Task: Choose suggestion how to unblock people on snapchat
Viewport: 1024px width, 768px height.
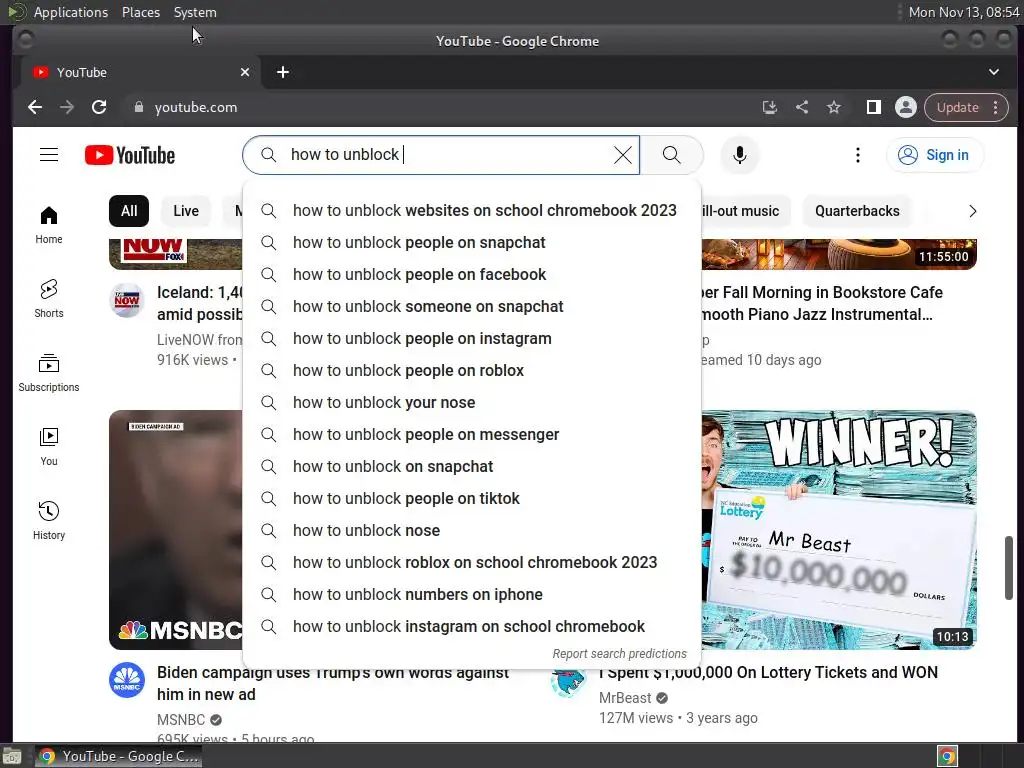Action: (472, 242)
